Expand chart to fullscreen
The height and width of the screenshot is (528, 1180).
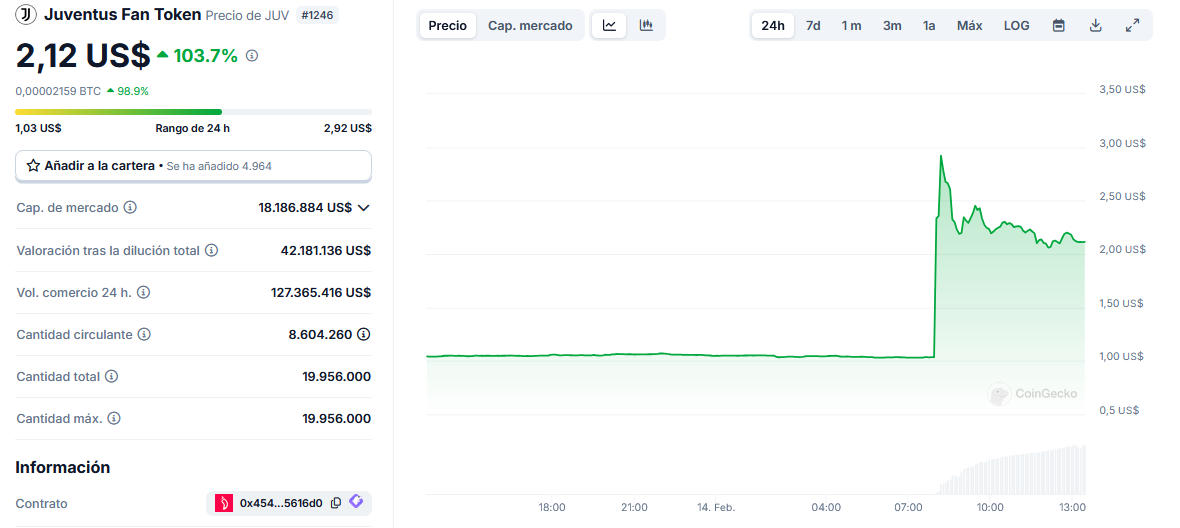click(x=1132, y=26)
